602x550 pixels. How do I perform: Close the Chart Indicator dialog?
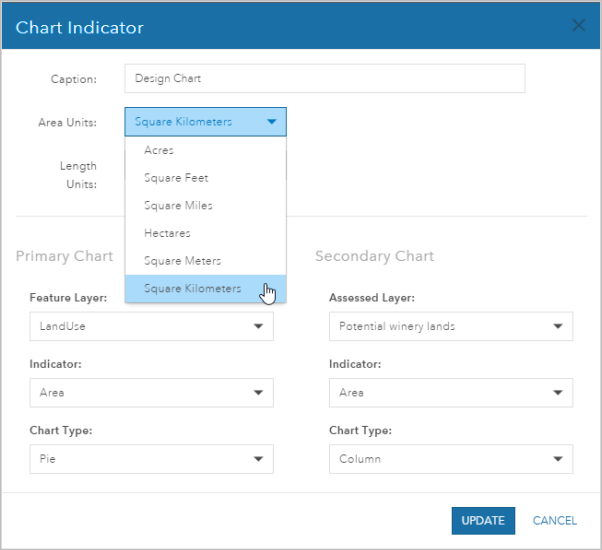coord(578,26)
